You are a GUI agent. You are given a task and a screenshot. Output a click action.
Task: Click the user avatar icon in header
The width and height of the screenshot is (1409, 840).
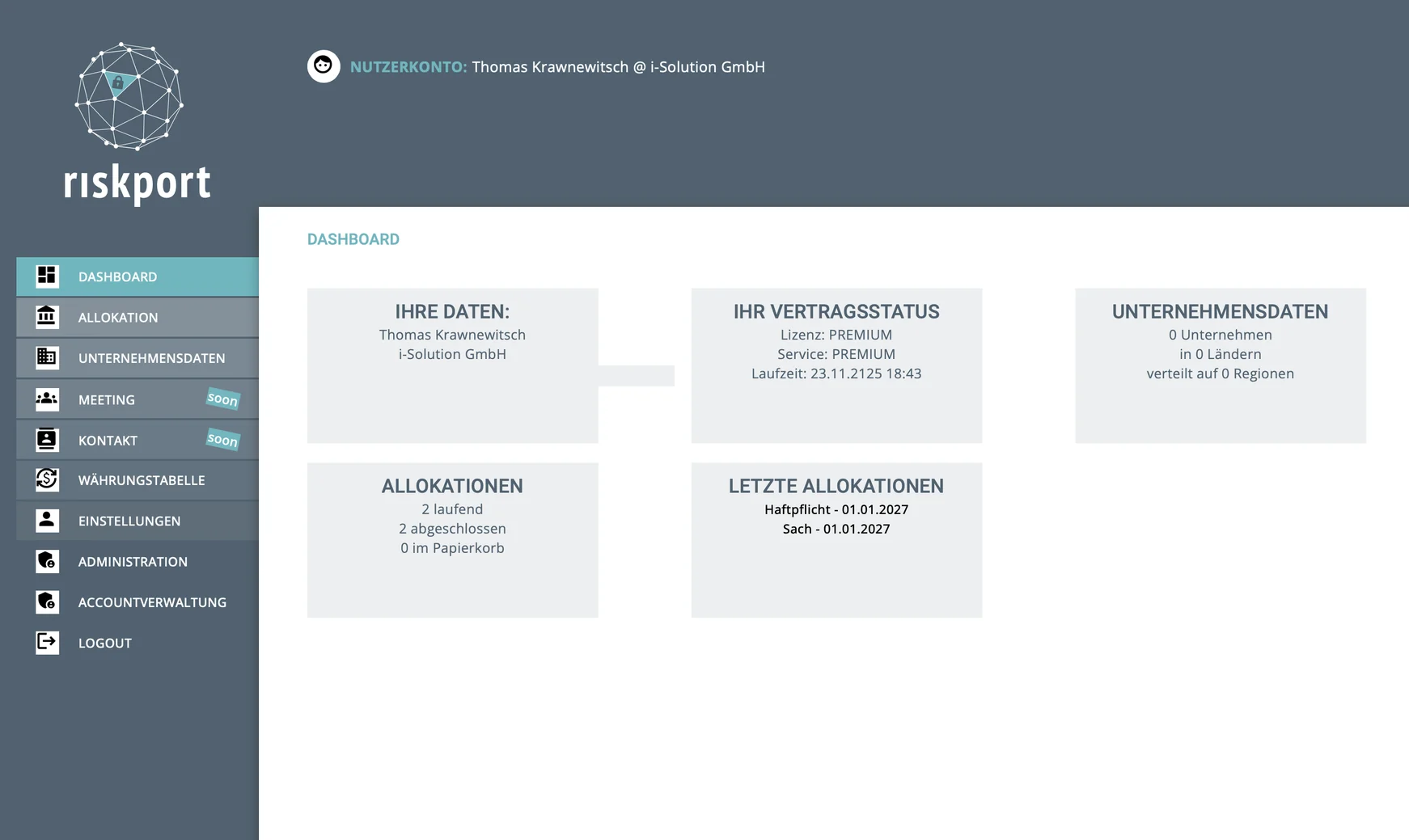click(x=324, y=66)
